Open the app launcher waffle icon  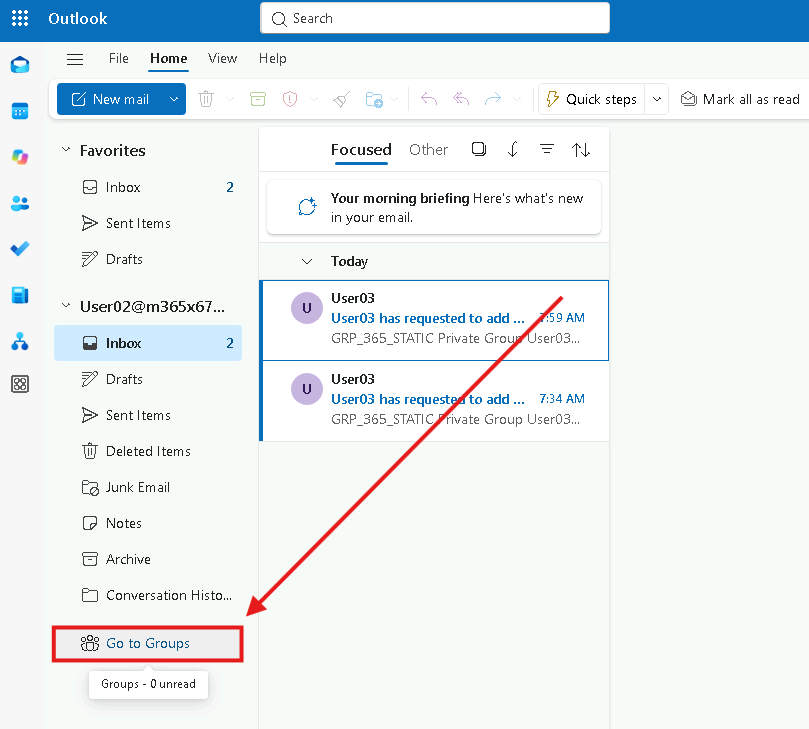[x=20, y=18]
